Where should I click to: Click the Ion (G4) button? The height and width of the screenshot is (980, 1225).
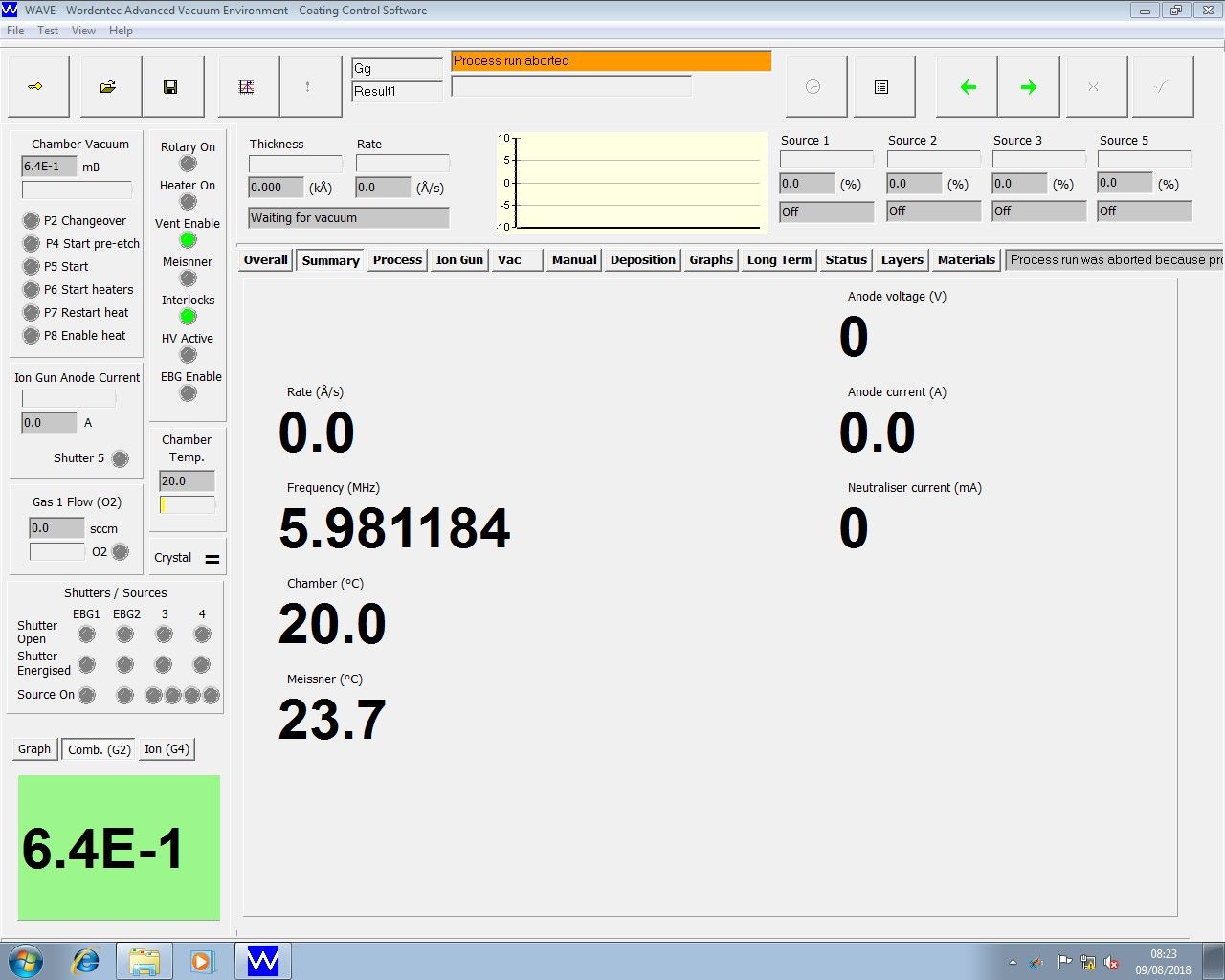coord(167,749)
